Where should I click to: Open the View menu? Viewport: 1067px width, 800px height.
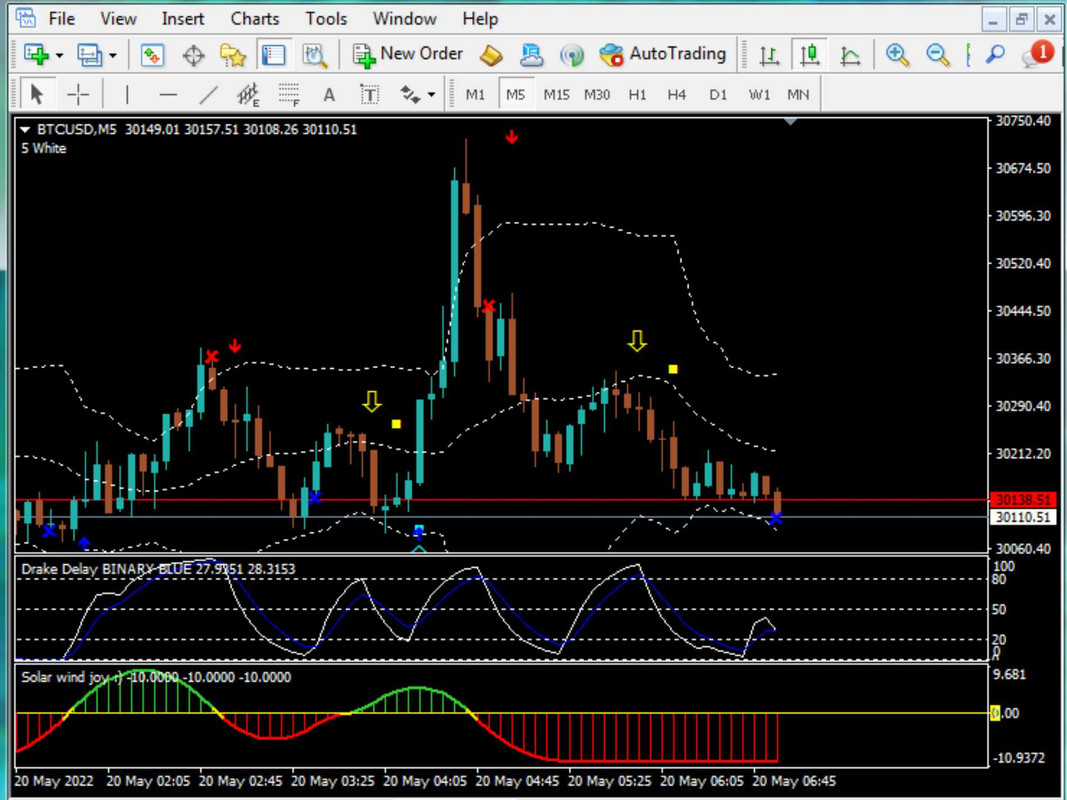[x=118, y=19]
